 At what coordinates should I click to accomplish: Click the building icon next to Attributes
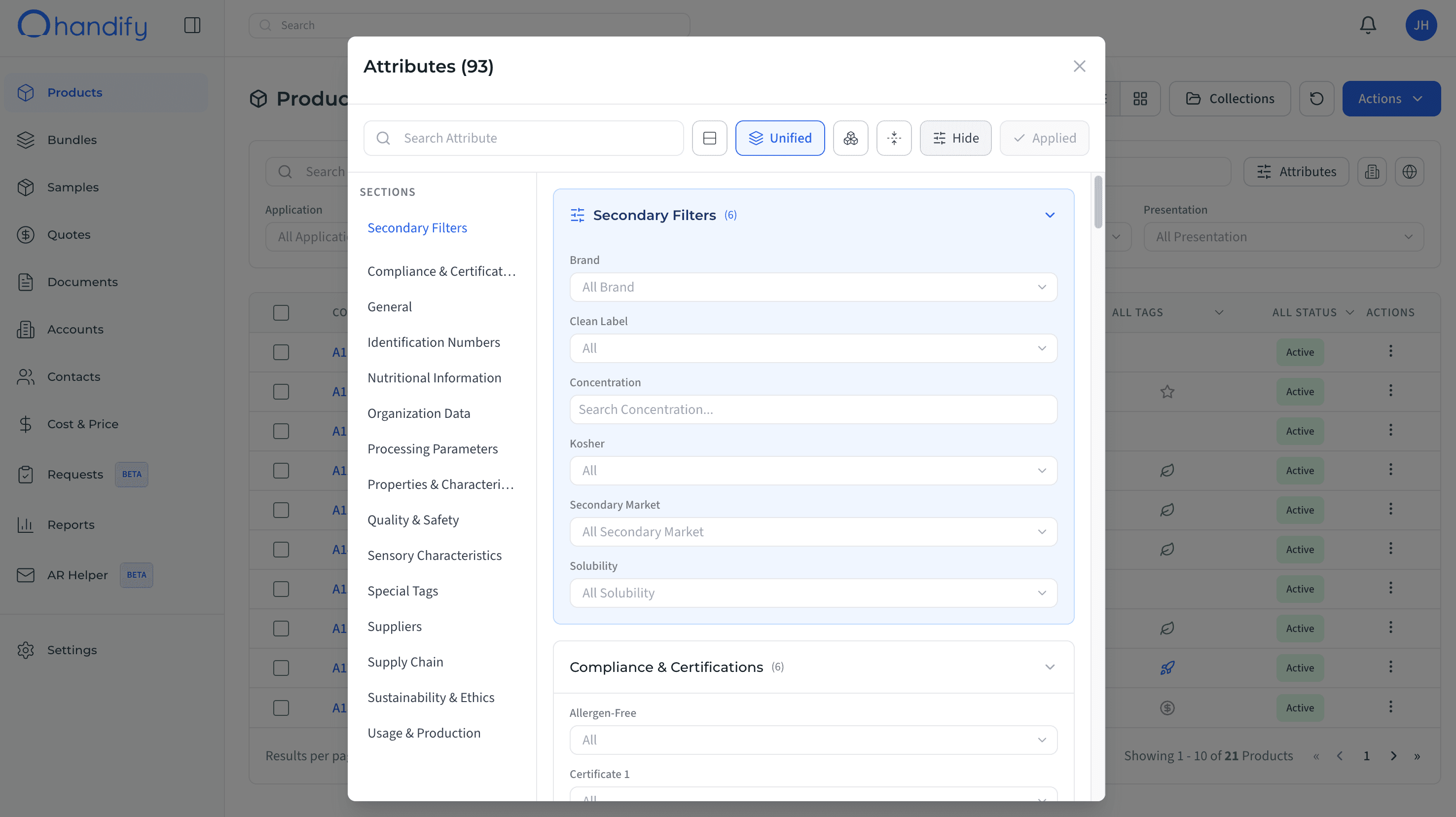(1372, 172)
